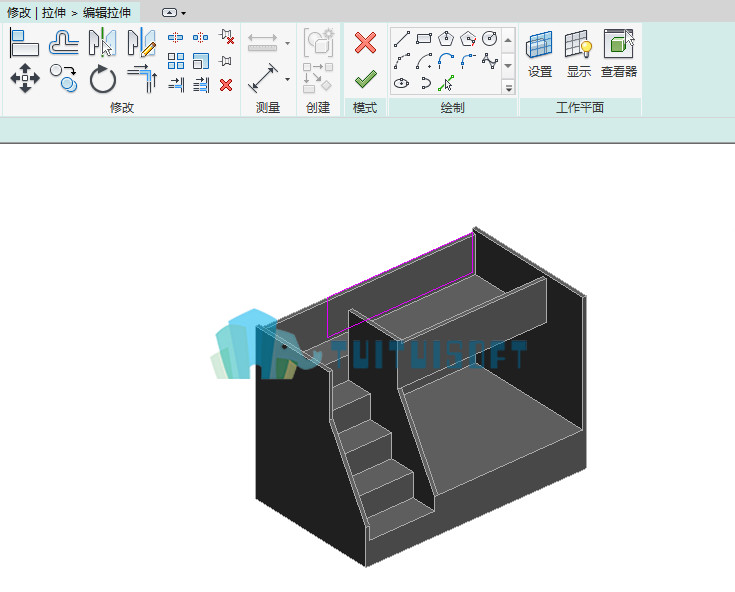Click the 绘制 panel title
The height and width of the screenshot is (592, 735).
tap(452, 107)
